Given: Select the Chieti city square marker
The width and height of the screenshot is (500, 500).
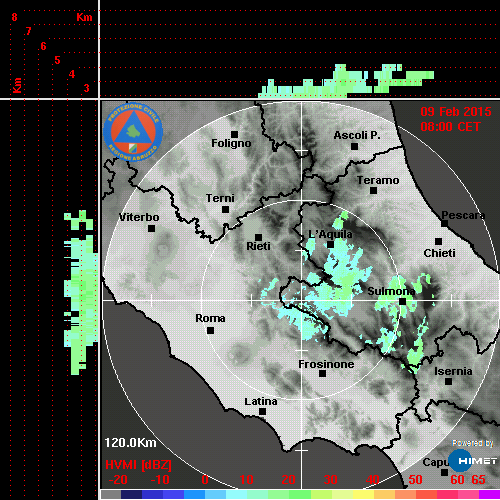Looking at the screenshot, I should (439, 241).
